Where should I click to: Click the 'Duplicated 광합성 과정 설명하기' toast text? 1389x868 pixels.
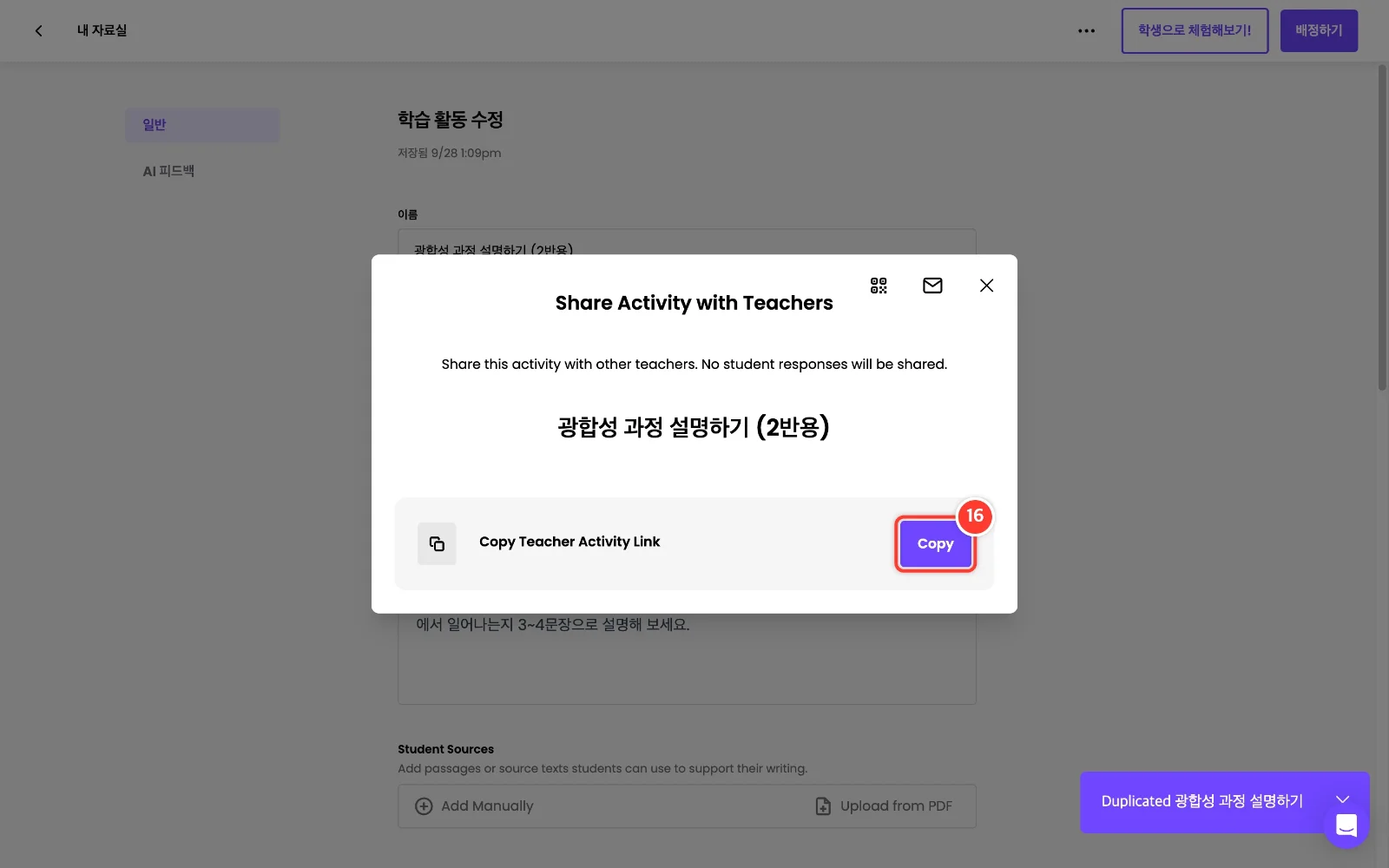(1202, 801)
